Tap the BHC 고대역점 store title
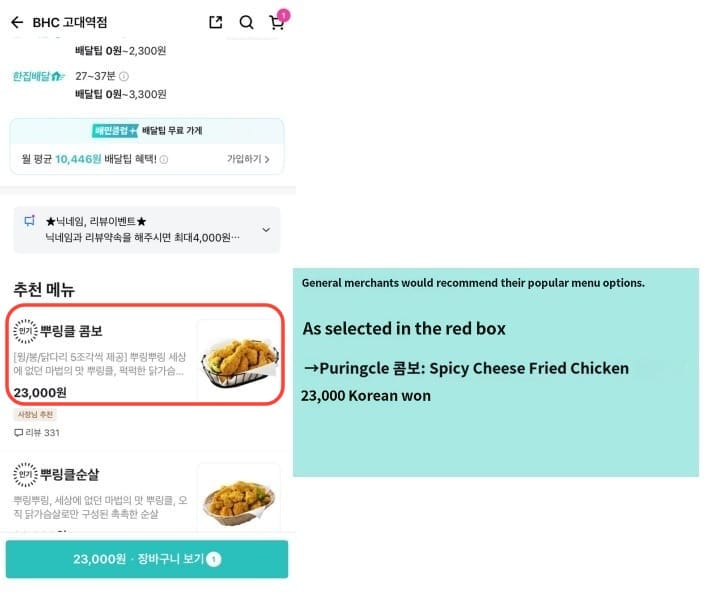704x594 pixels. [x=70, y=22]
